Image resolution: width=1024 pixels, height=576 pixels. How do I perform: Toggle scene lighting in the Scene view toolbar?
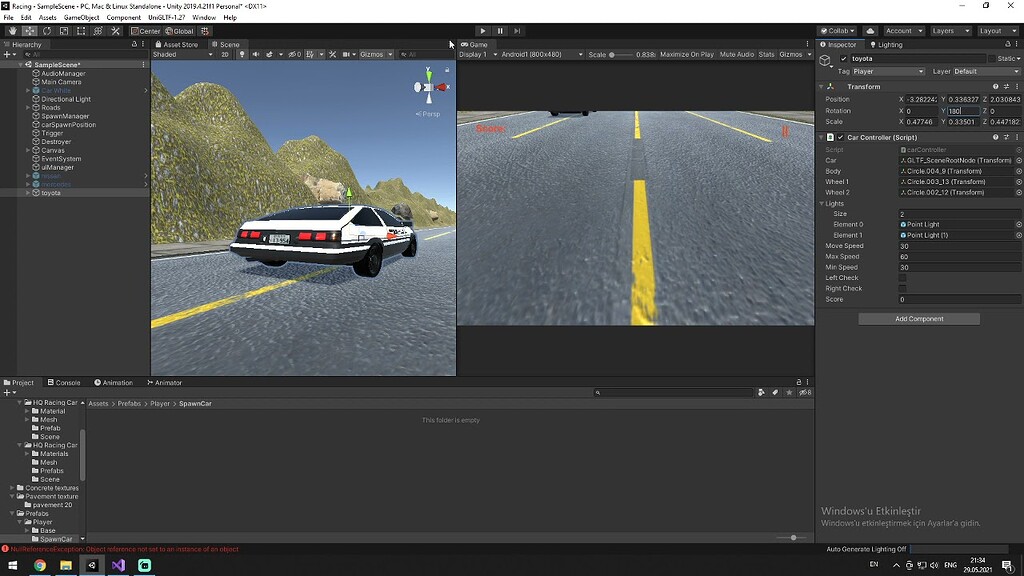242,54
